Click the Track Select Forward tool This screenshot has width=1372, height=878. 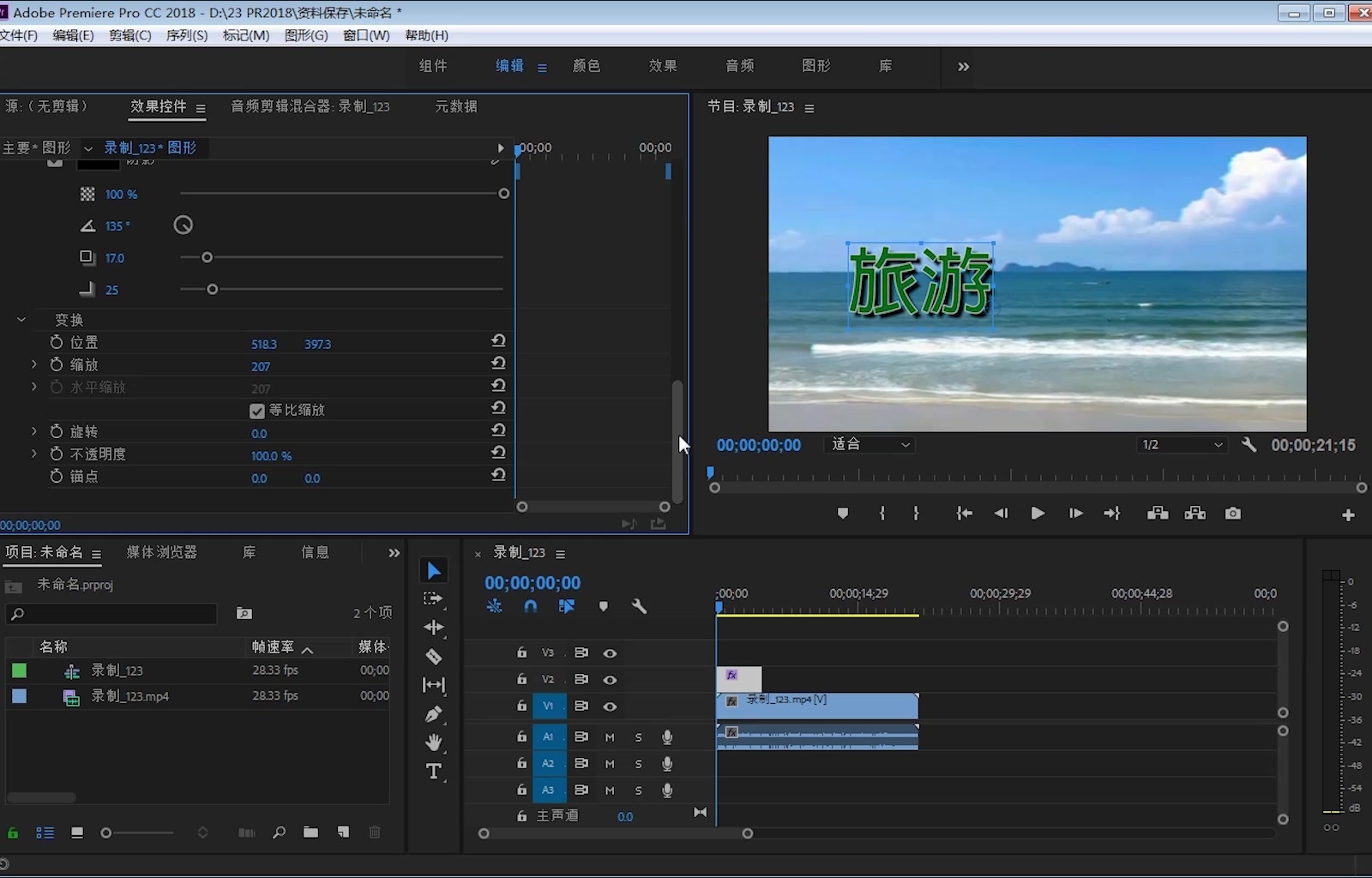[x=434, y=598]
